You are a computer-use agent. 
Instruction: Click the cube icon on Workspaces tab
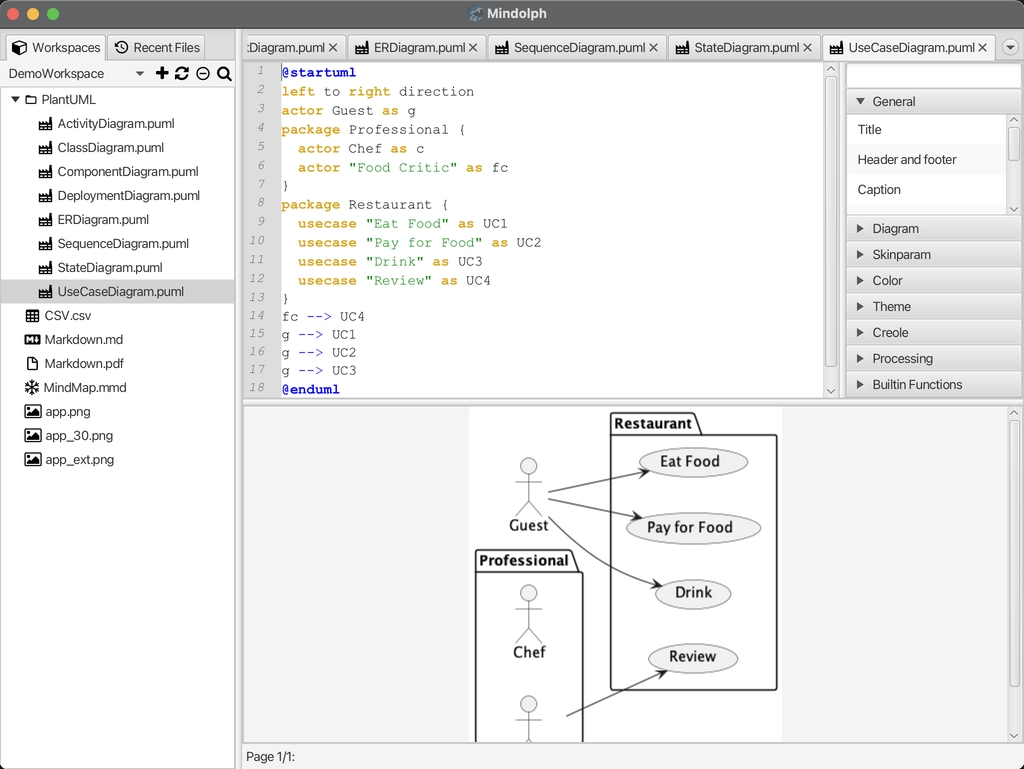(x=20, y=48)
